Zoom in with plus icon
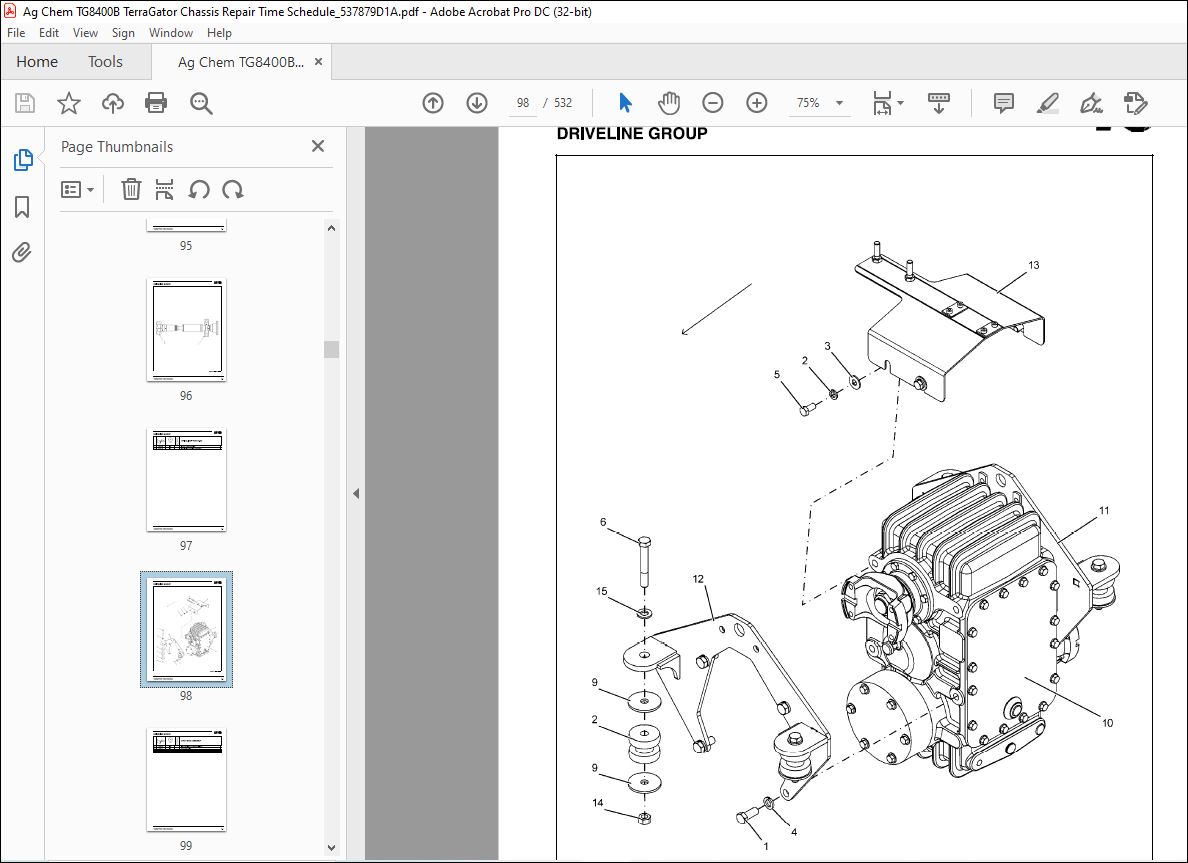 click(756, 103)
